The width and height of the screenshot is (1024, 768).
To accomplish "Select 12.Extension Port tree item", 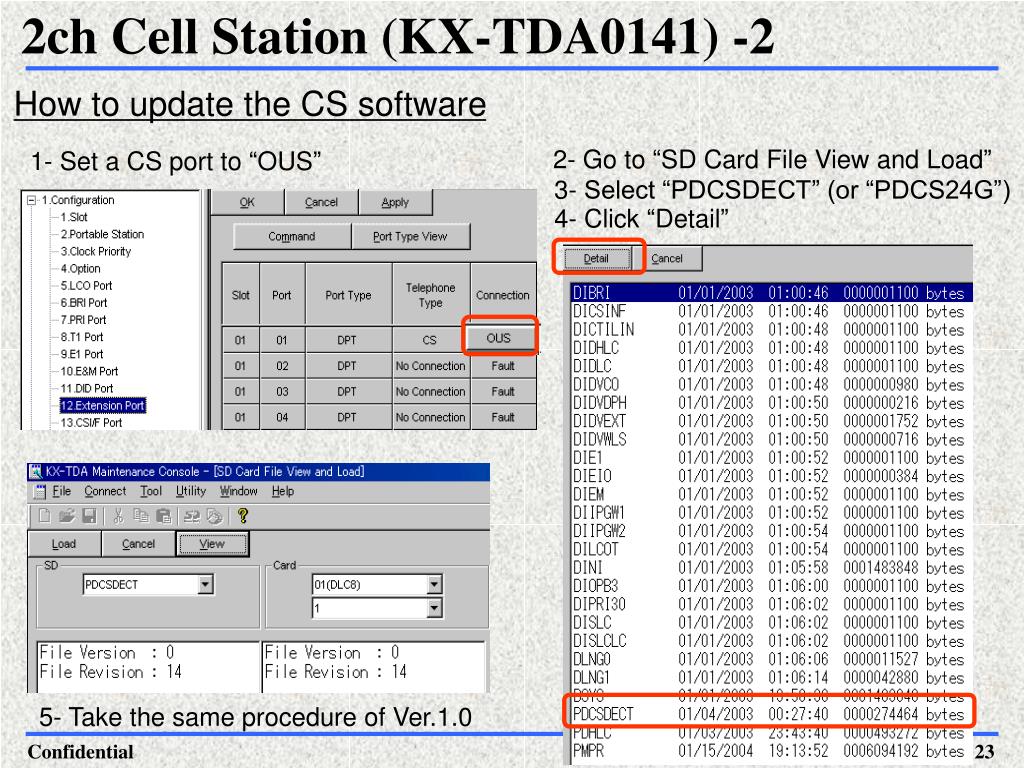I will click(103, 406).
